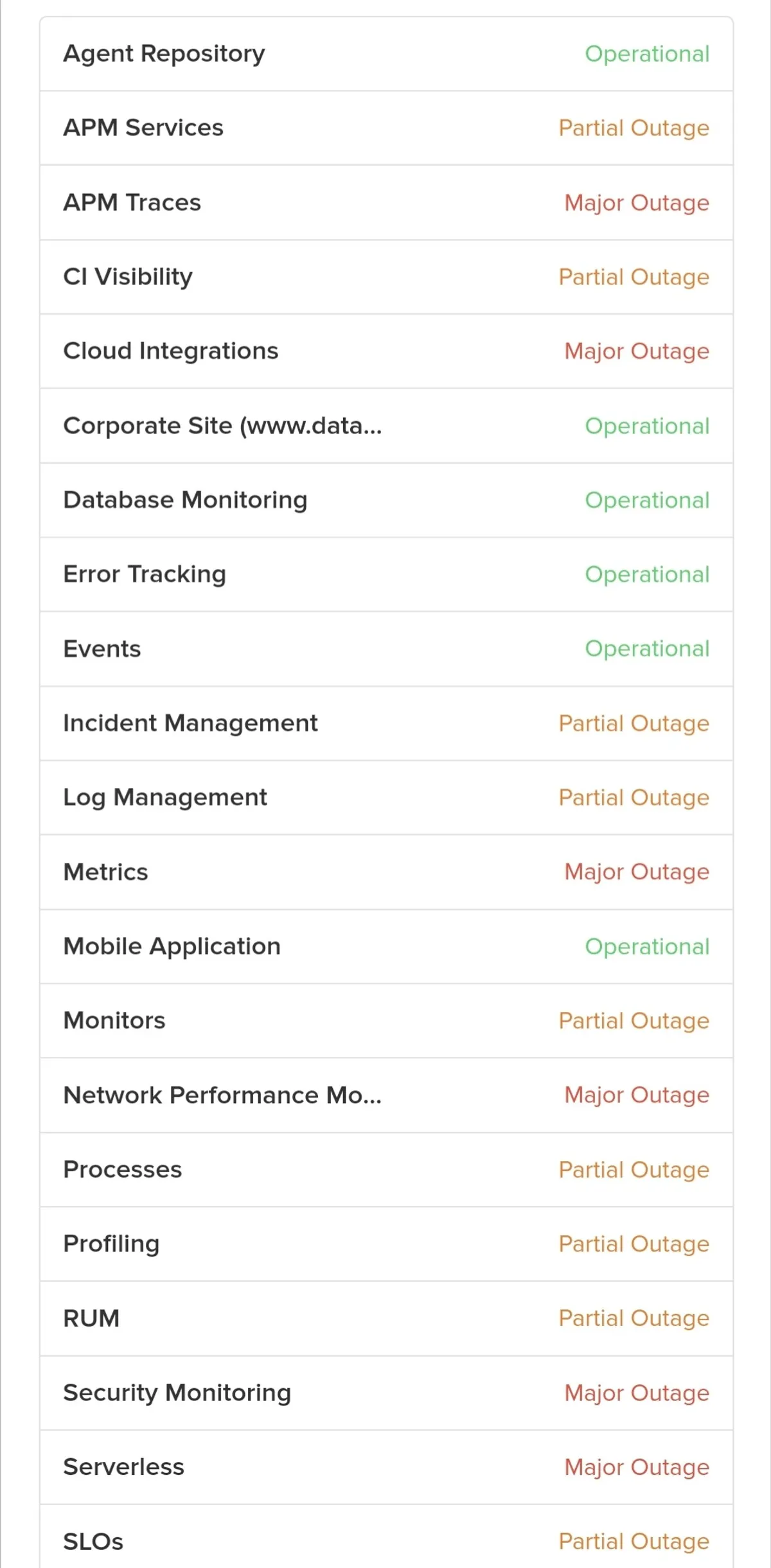Select the CI Visibility row label
Screen dimensions: 771x1568
click(128, 277)
